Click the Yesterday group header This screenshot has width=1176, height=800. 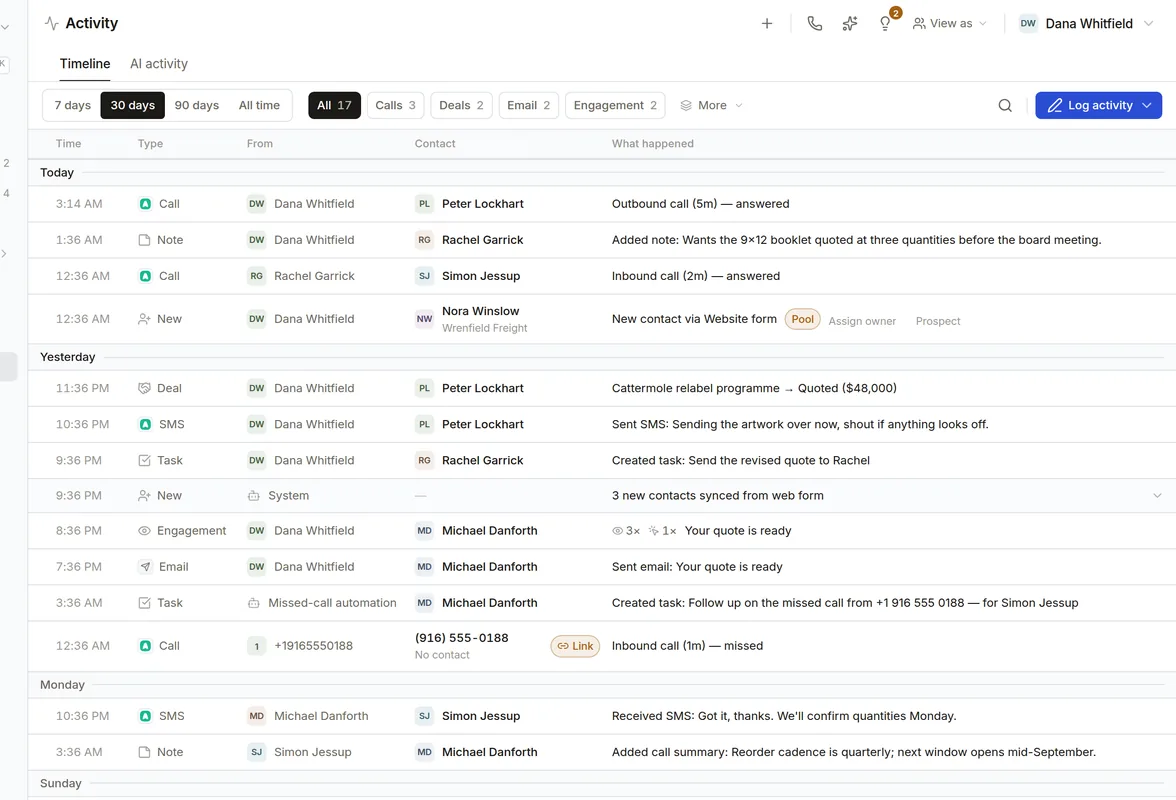(x=68, y=357)
